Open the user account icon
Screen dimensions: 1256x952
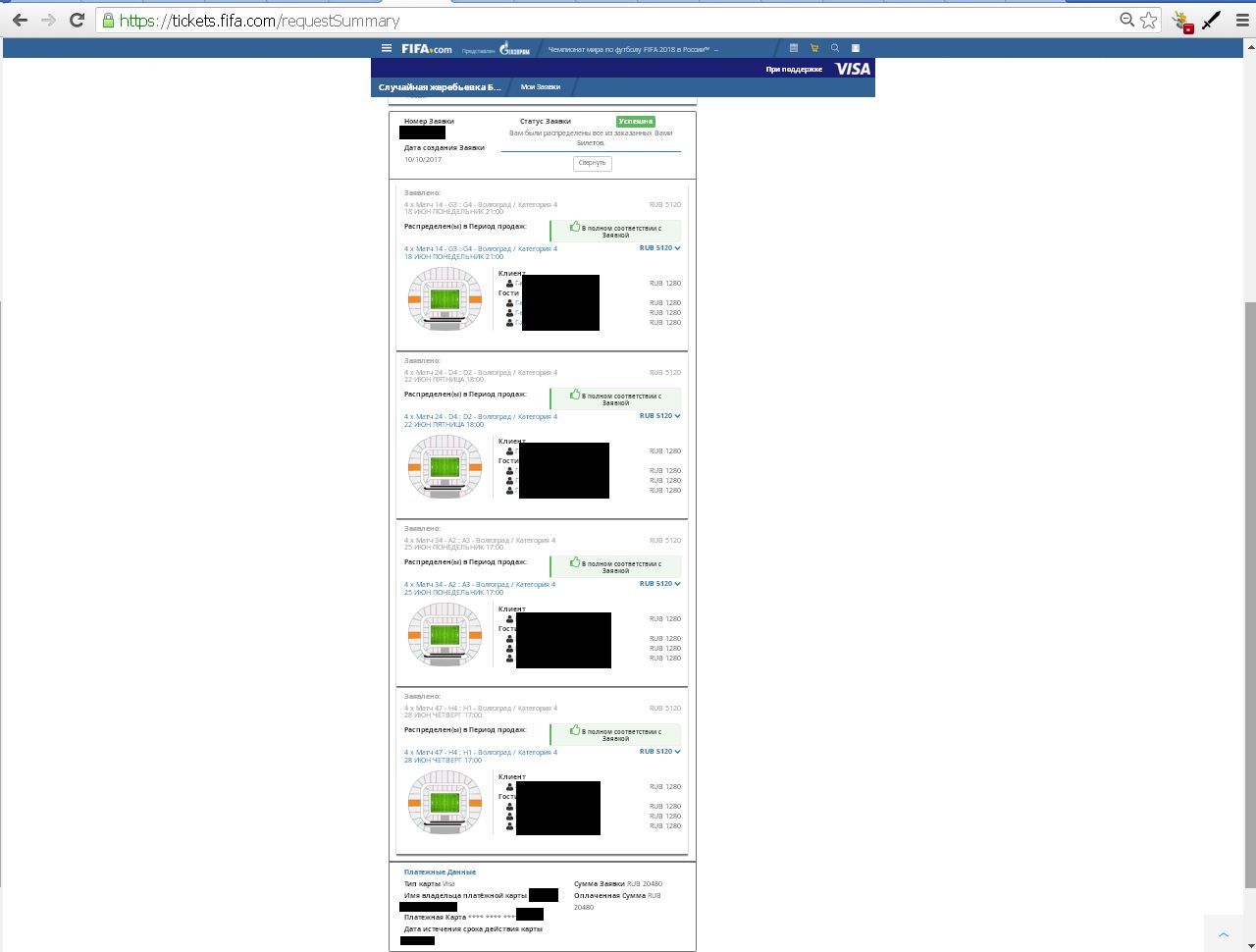click(856, 48)
